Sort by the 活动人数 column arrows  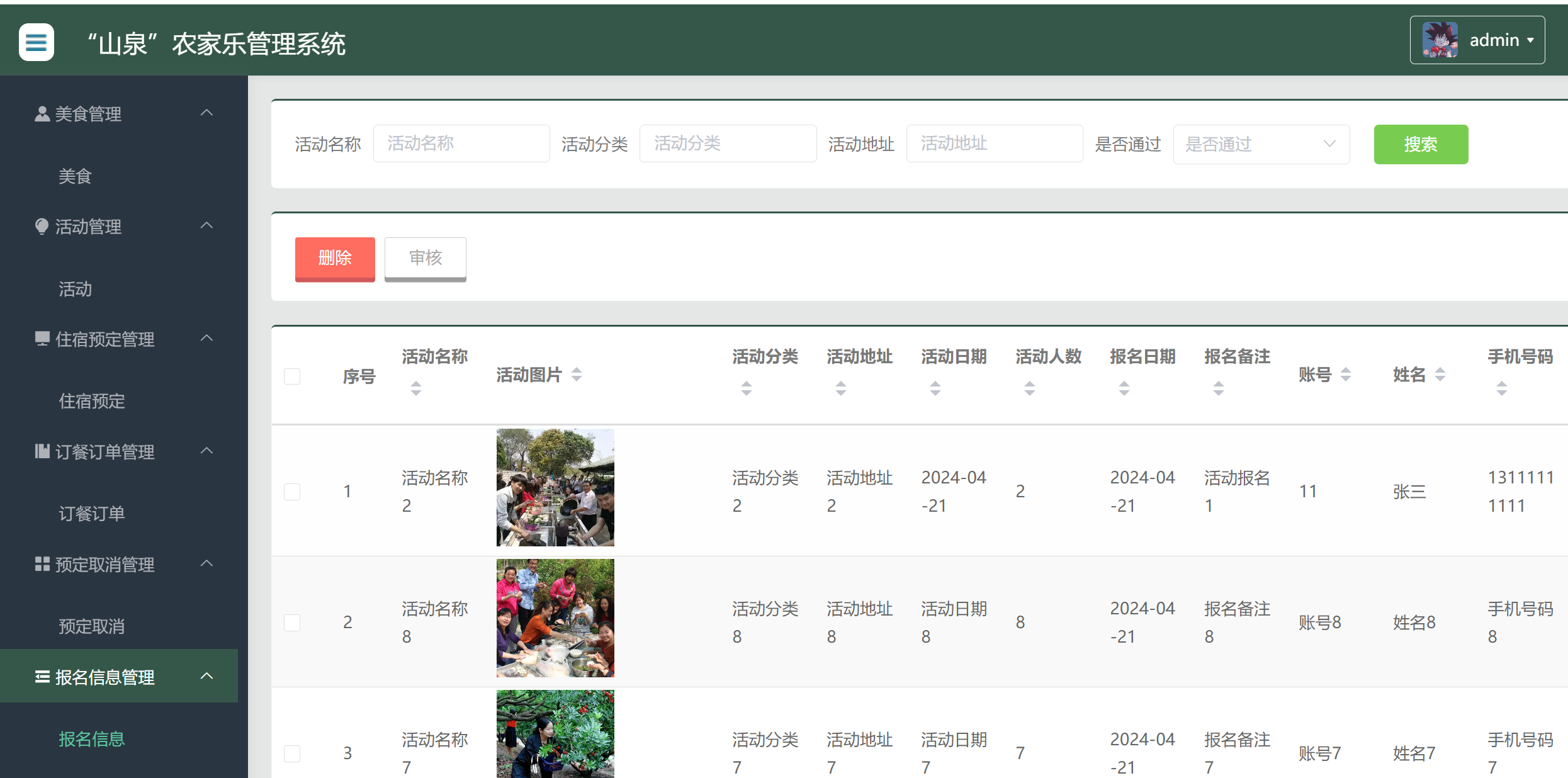[x=1030, y=388]
